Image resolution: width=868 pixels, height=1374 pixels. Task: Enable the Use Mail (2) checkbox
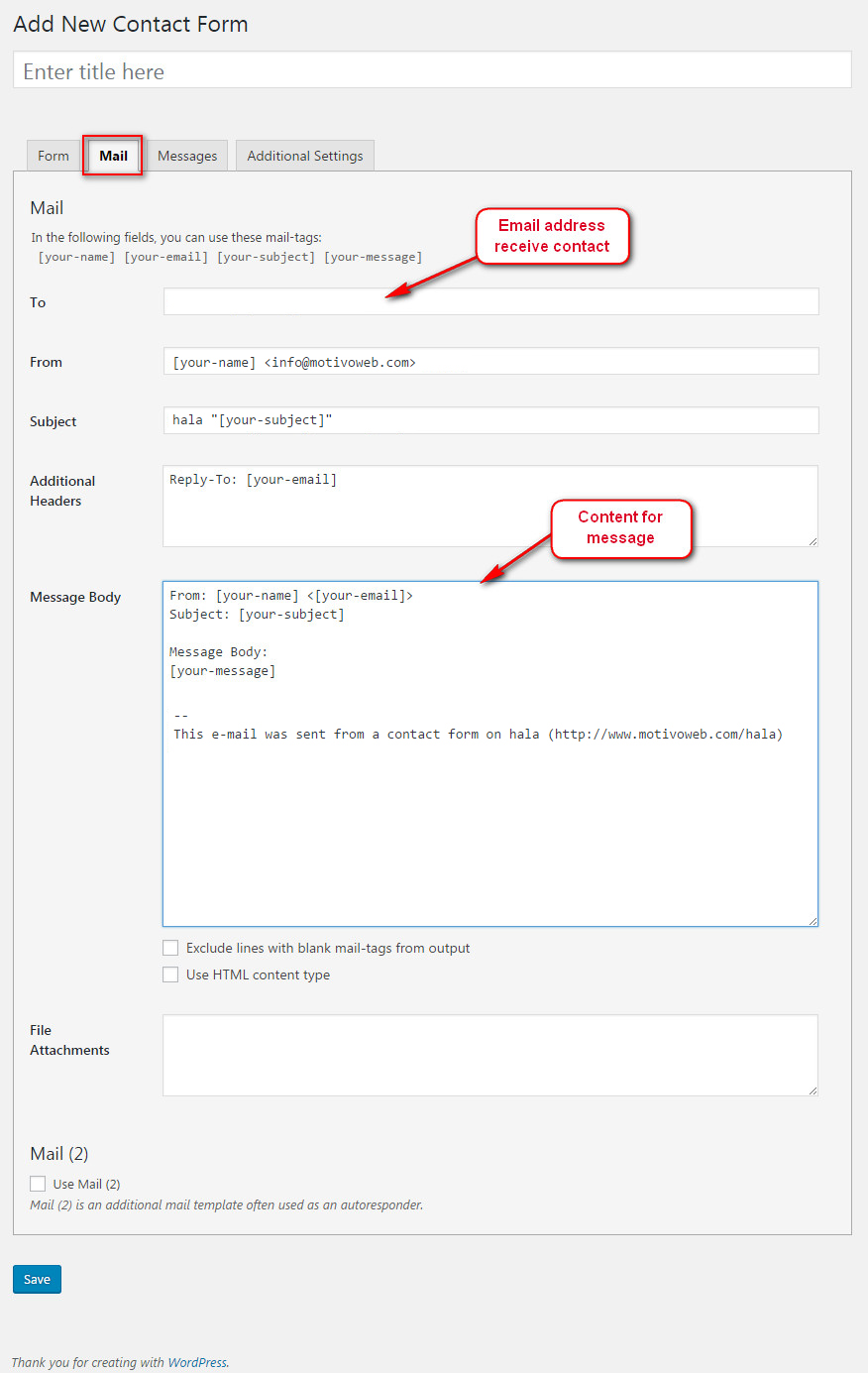(38, 1184)
